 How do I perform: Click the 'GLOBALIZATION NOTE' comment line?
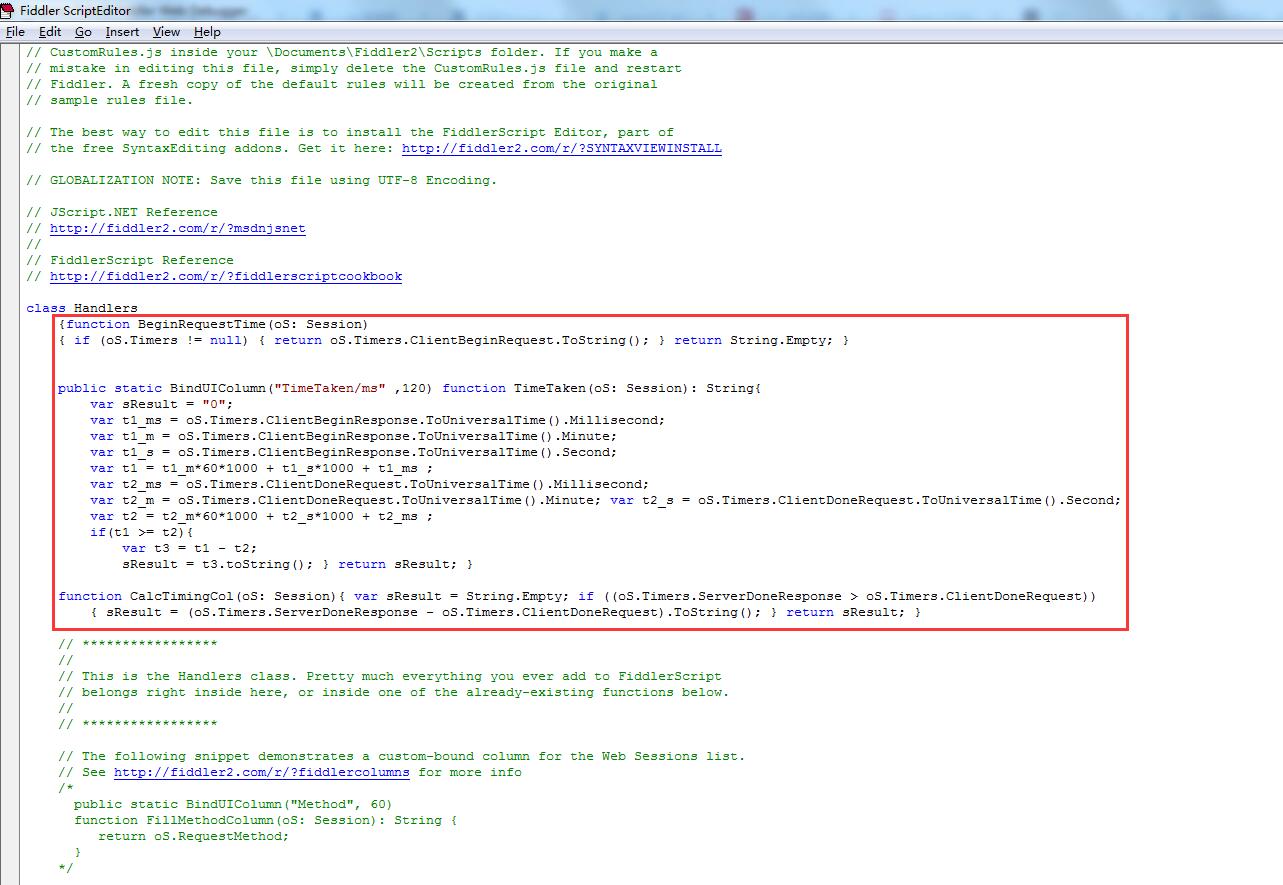point(261,180)
